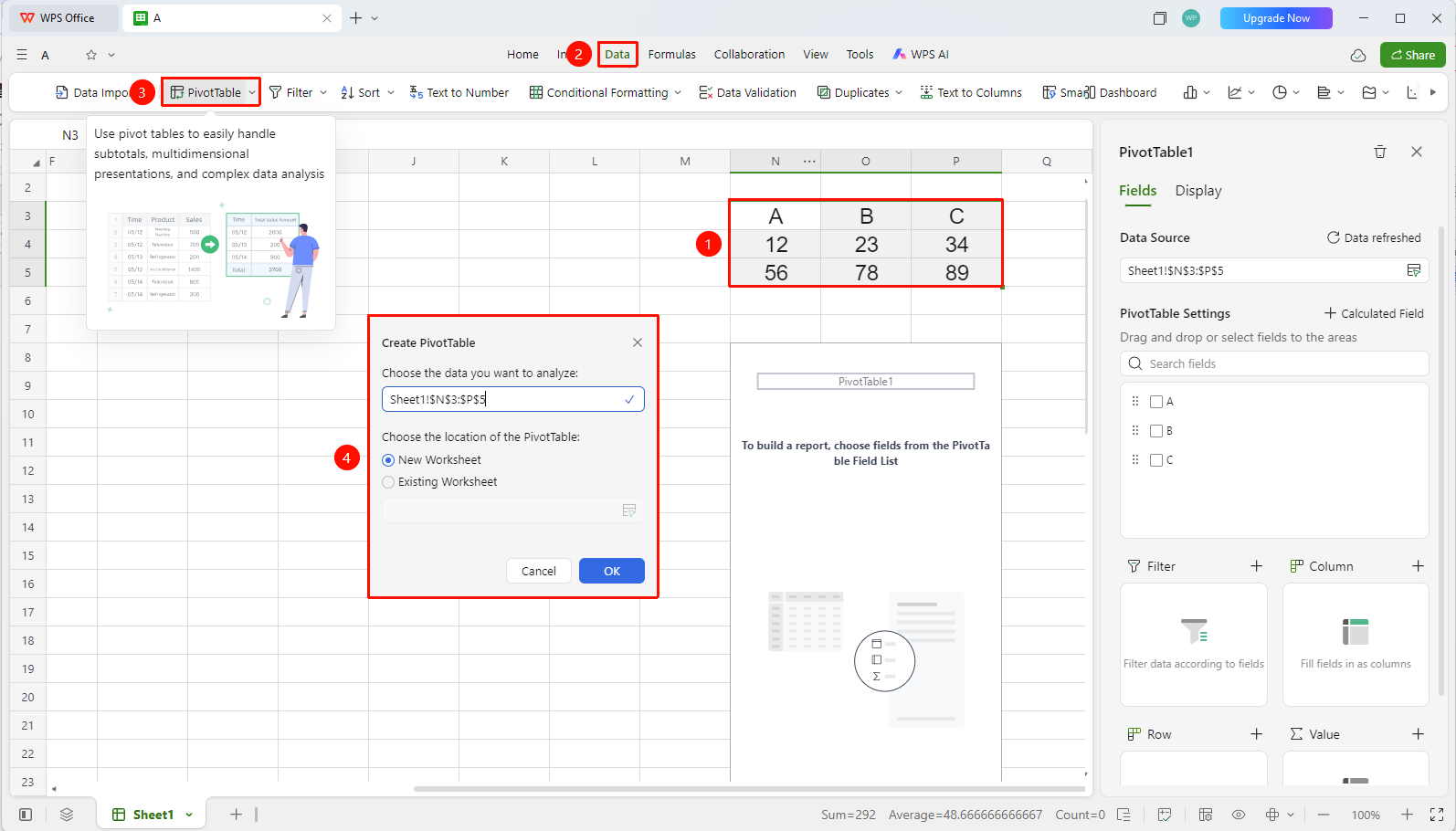Add a field to the Filter area

pyautogui.click(x=1257, y=566)
